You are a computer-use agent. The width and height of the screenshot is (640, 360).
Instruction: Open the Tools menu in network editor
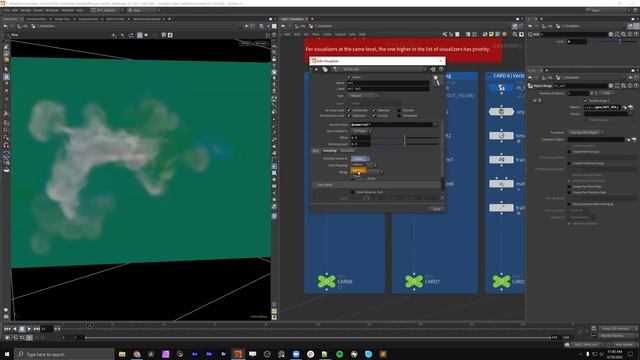tap(327, 34)
